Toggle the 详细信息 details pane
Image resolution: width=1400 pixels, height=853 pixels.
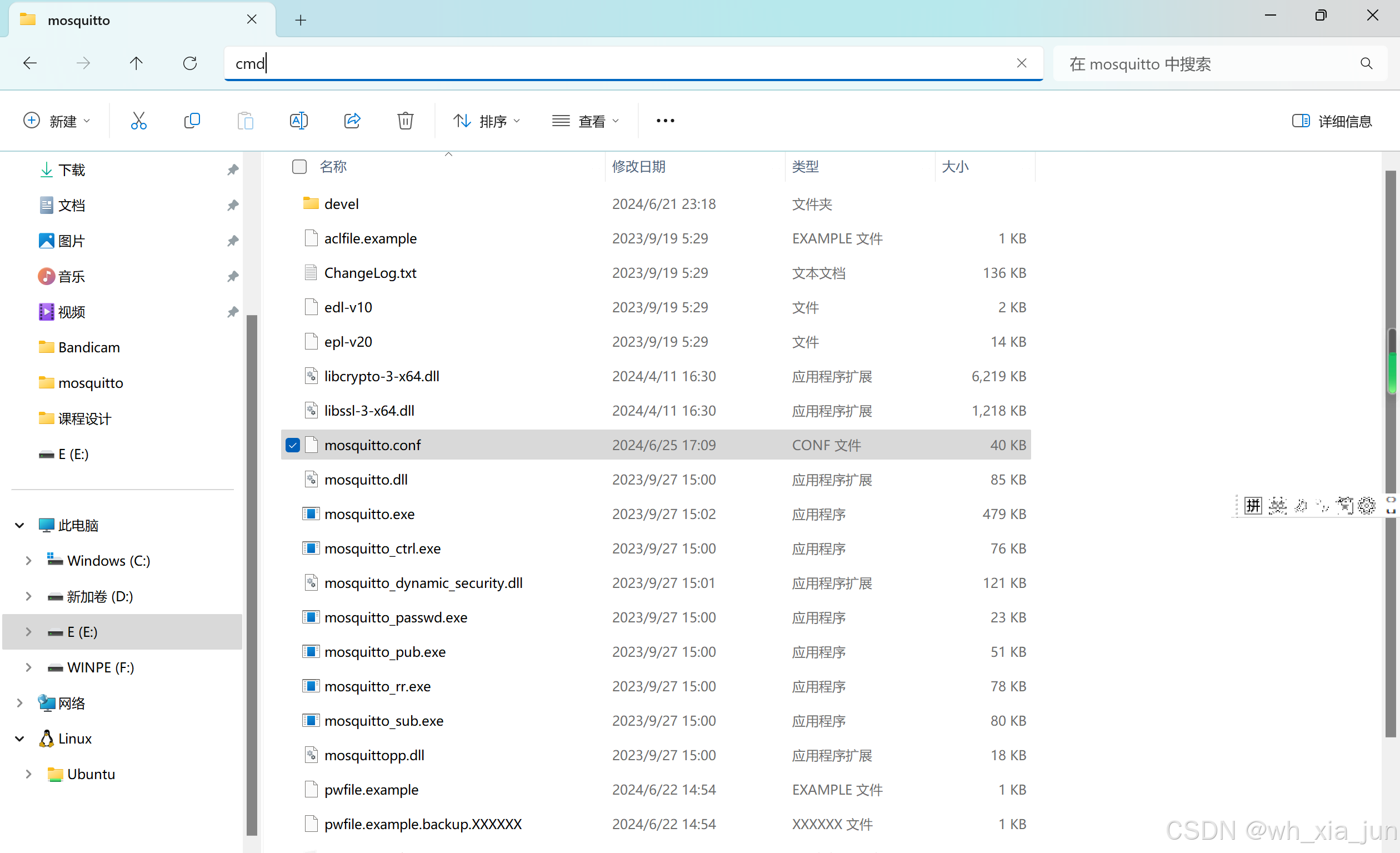[x=1331, y=121]
